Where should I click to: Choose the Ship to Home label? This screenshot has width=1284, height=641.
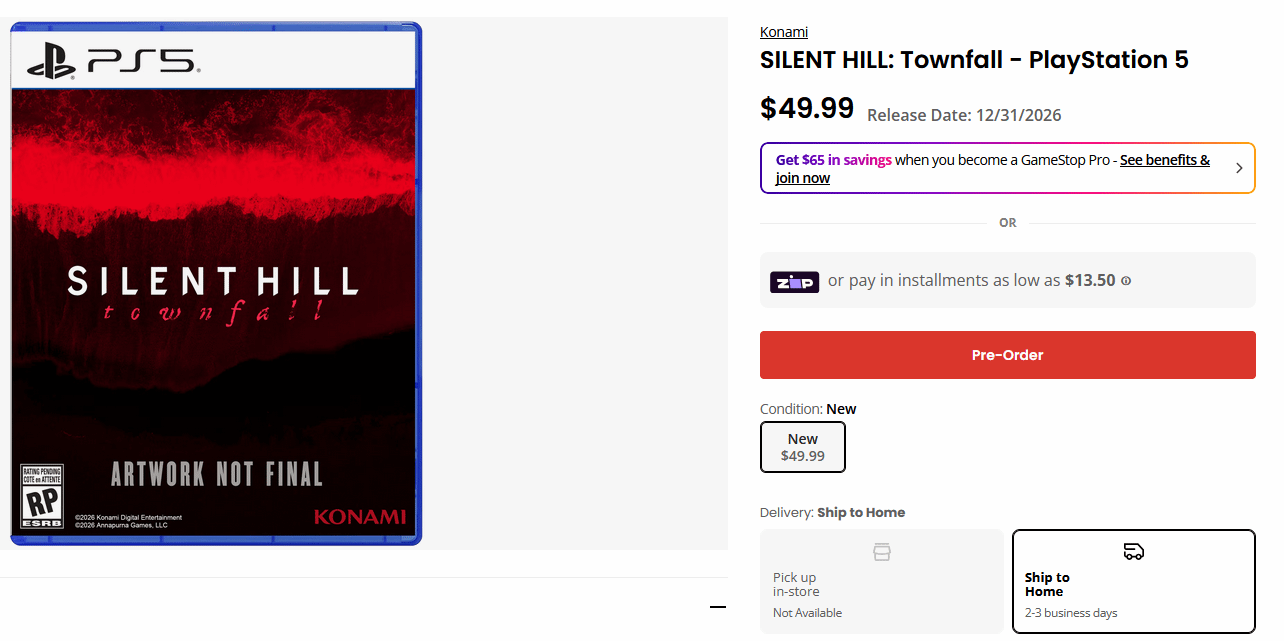click(1047, 584)
